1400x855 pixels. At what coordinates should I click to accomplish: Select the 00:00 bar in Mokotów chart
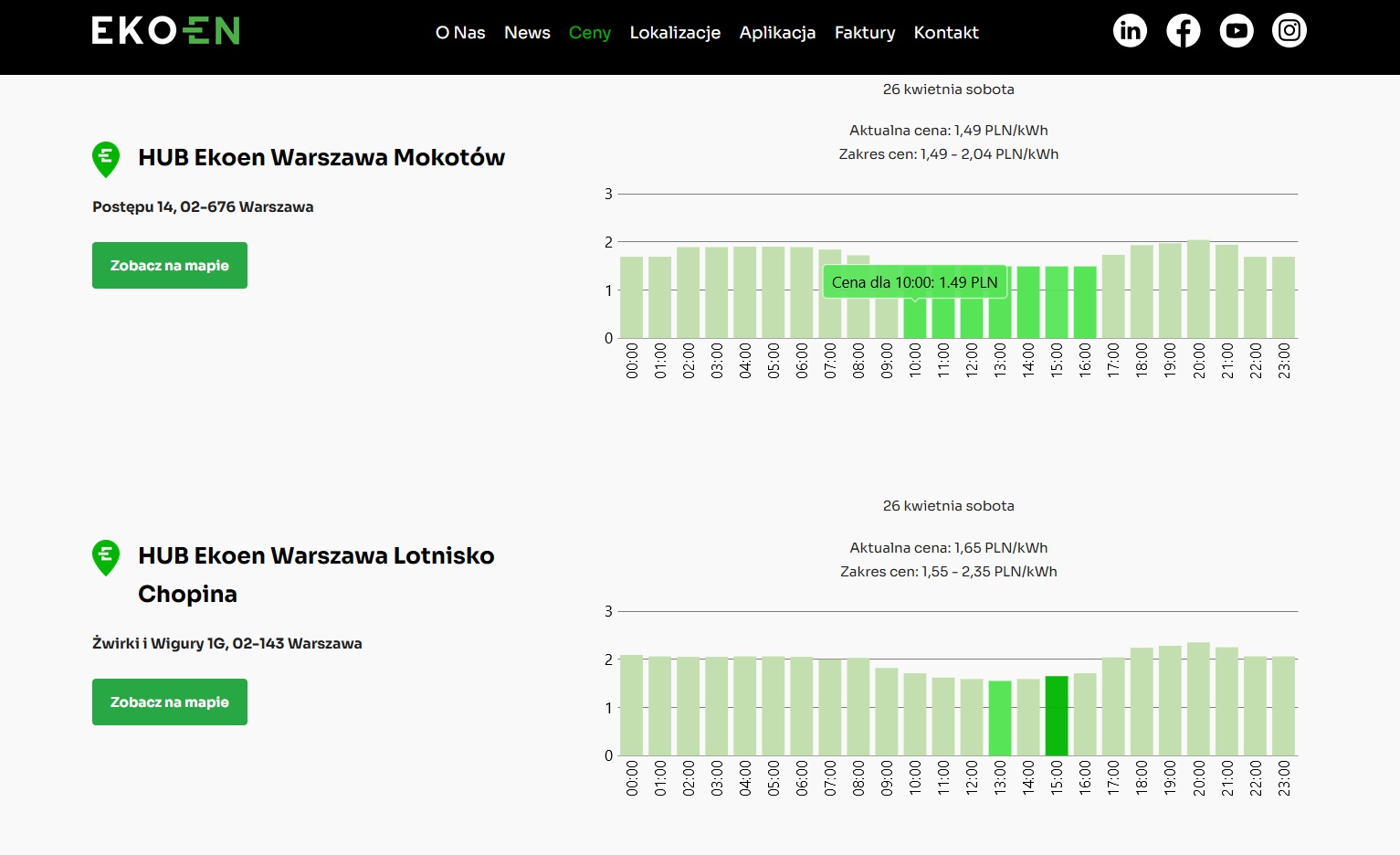tap(632, 298)
